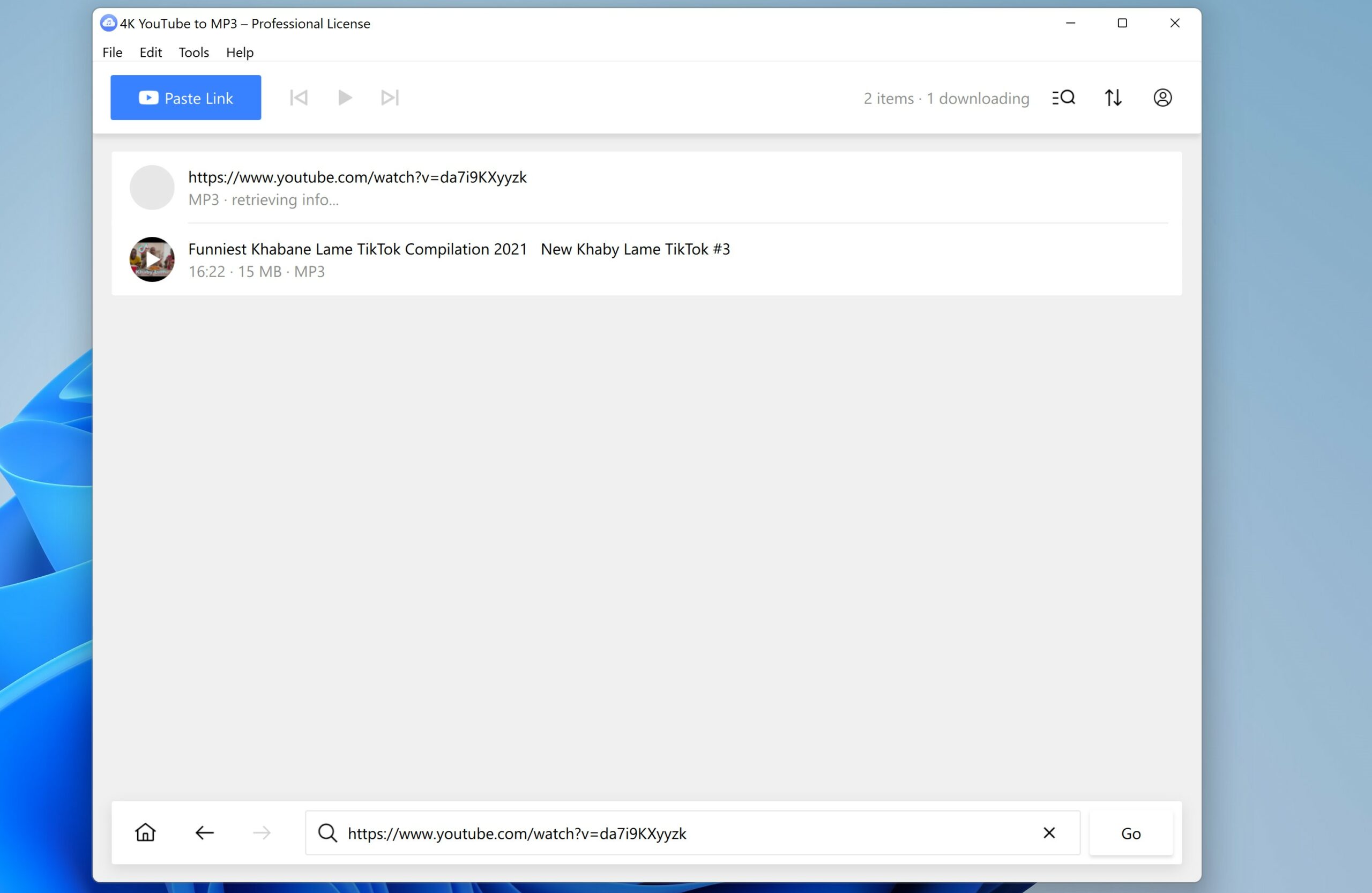The image size is (1372, 893).
Task: Open the search-in-list icon
Action: [x=1064, y=98]
